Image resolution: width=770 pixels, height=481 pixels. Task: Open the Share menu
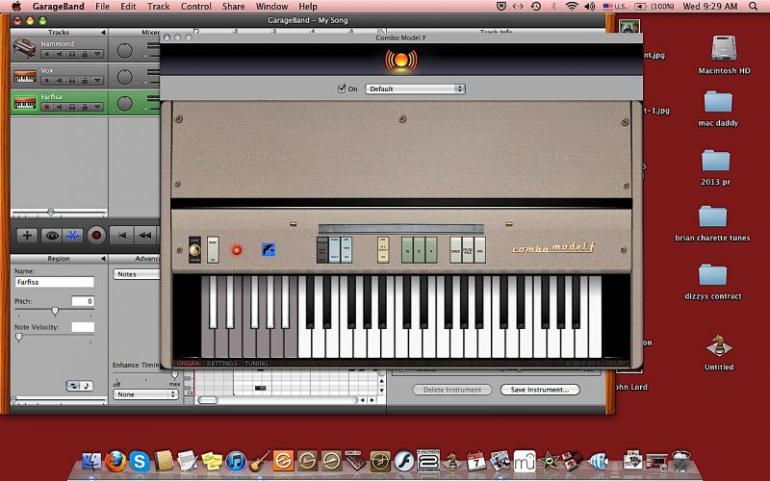pos(233,6)
